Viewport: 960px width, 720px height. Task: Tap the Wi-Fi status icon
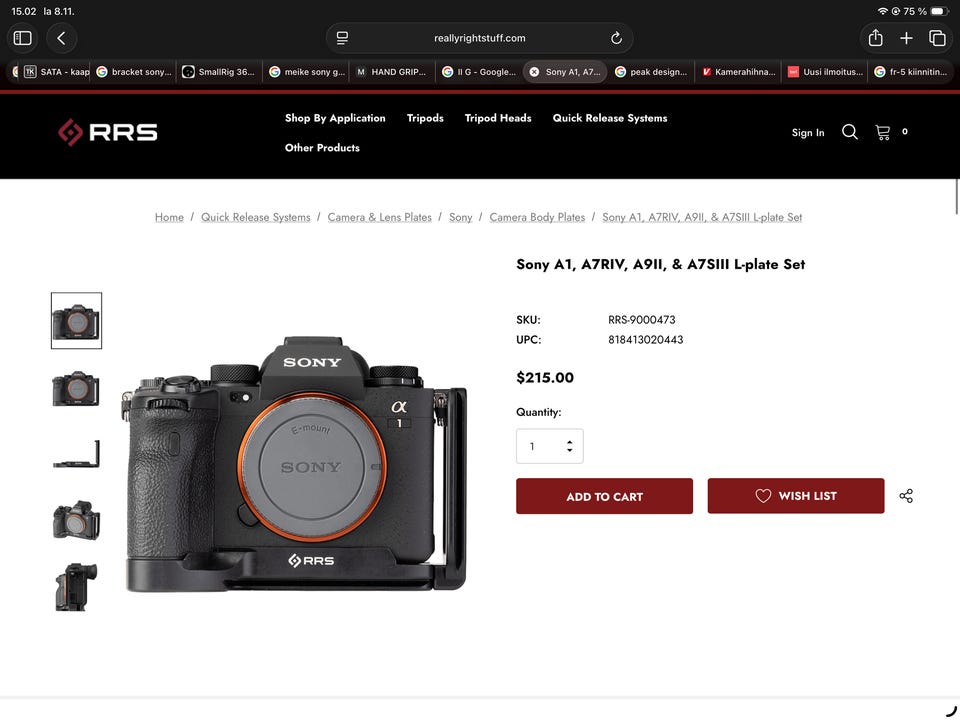pos(882,11)
